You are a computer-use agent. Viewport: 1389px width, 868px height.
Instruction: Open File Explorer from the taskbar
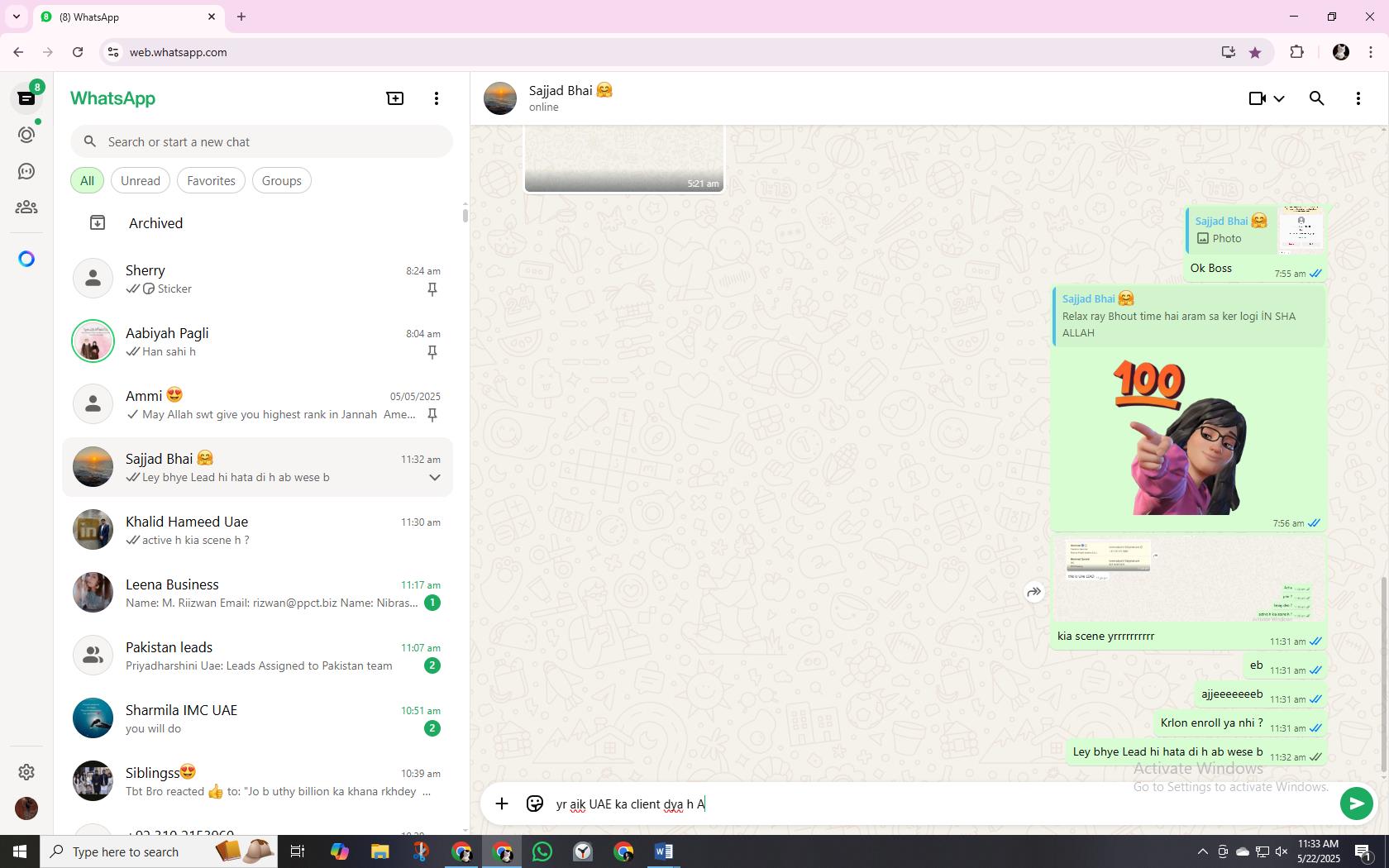point(380,851)
